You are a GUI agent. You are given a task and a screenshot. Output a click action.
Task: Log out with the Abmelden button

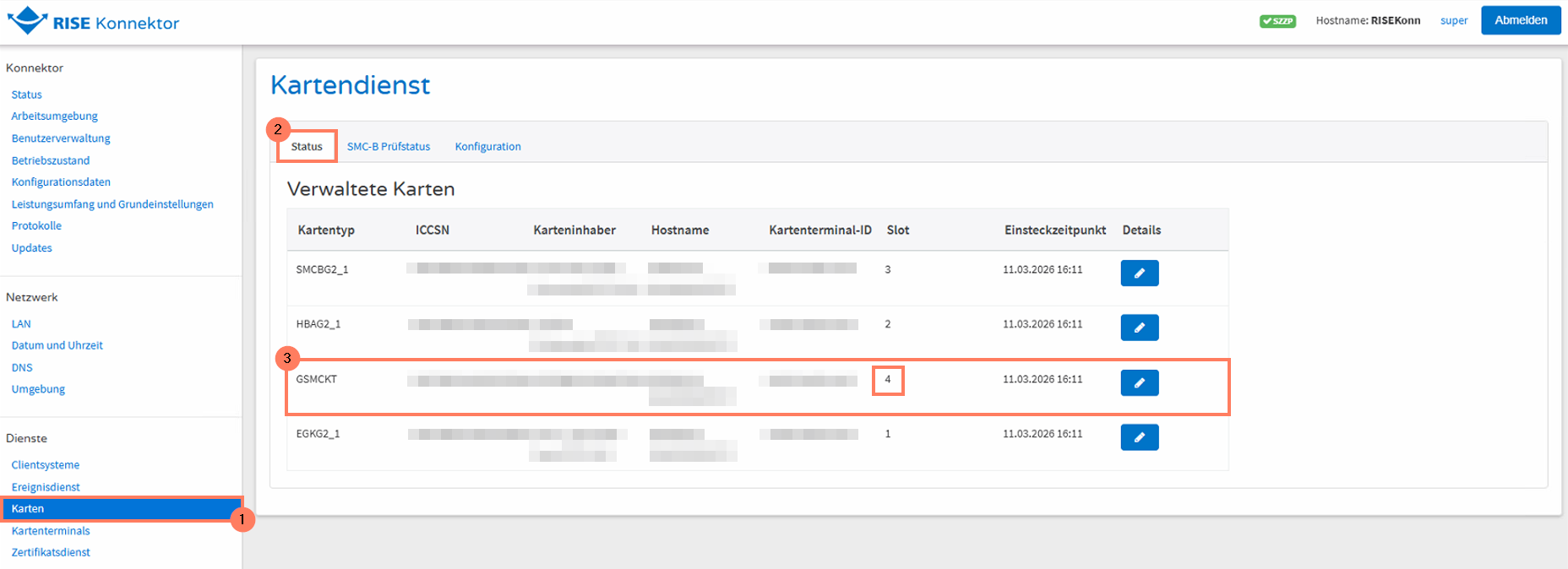[x=1521, y=20]
